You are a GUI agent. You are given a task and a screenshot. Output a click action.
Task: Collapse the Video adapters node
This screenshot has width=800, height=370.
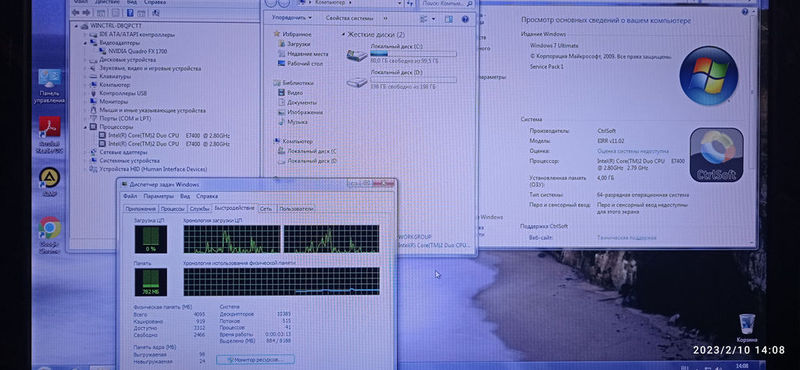[87, 43]
